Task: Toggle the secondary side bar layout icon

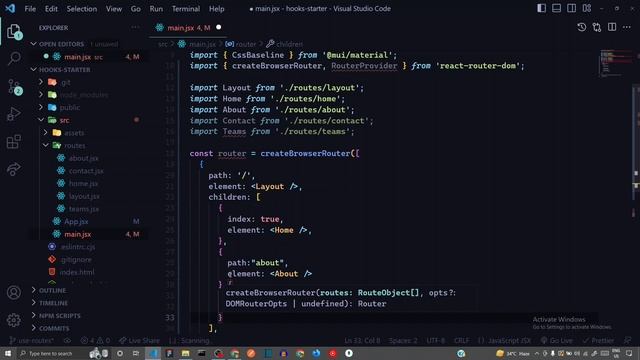Action: [x=571, y=8]
